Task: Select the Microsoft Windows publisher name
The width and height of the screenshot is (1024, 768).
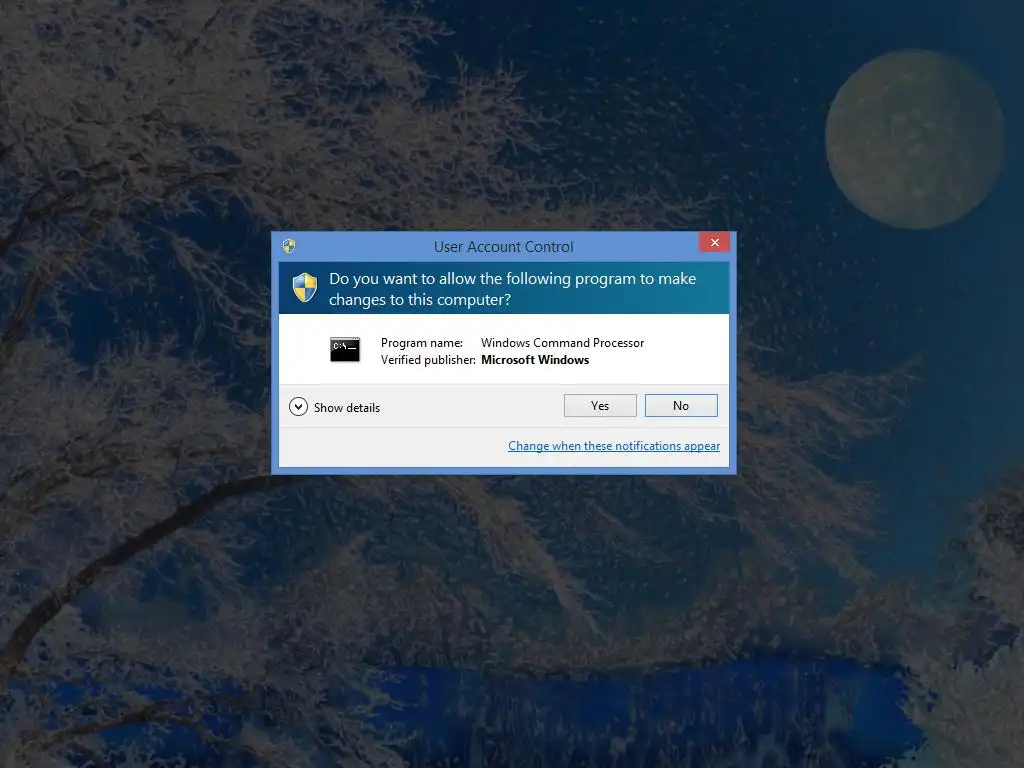Action: click(535, 360)
